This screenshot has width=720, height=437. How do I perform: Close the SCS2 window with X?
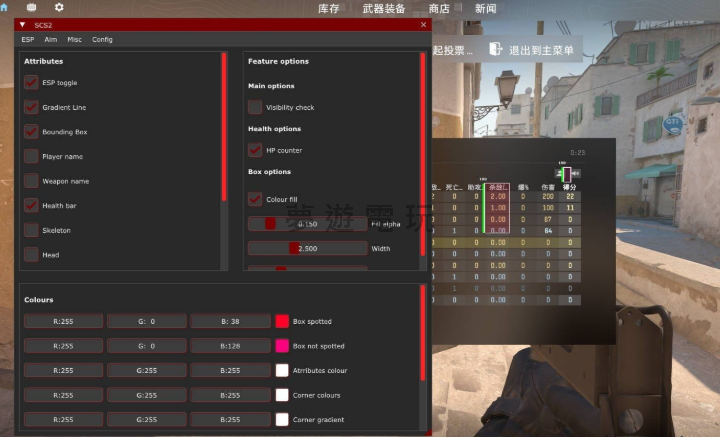423,24
